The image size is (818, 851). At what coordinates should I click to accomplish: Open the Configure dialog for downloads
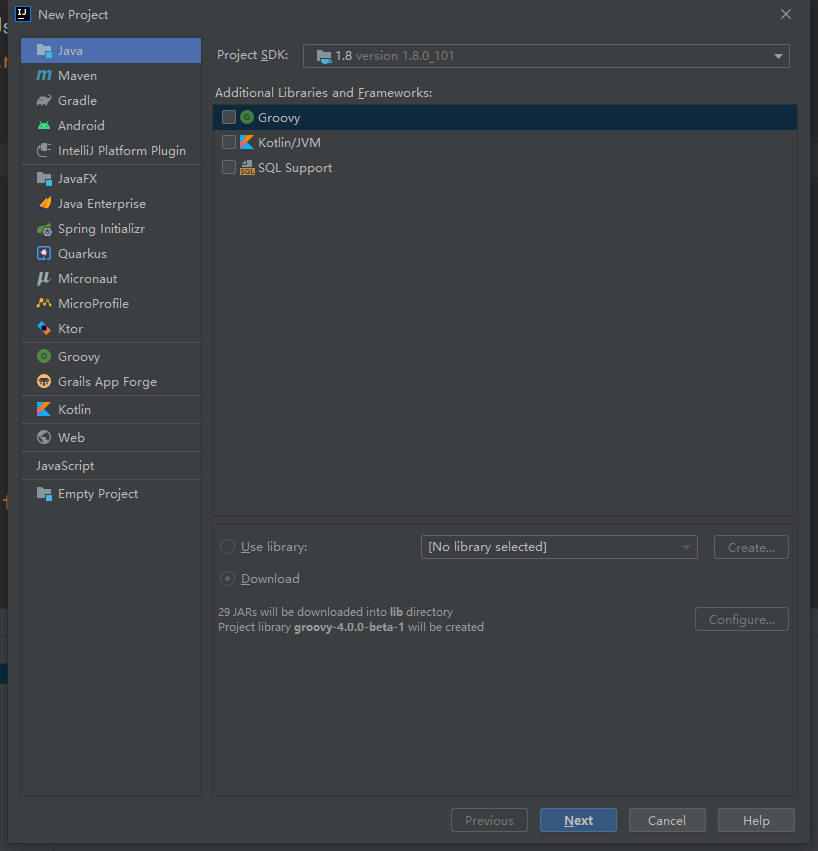tap(741, 619)
